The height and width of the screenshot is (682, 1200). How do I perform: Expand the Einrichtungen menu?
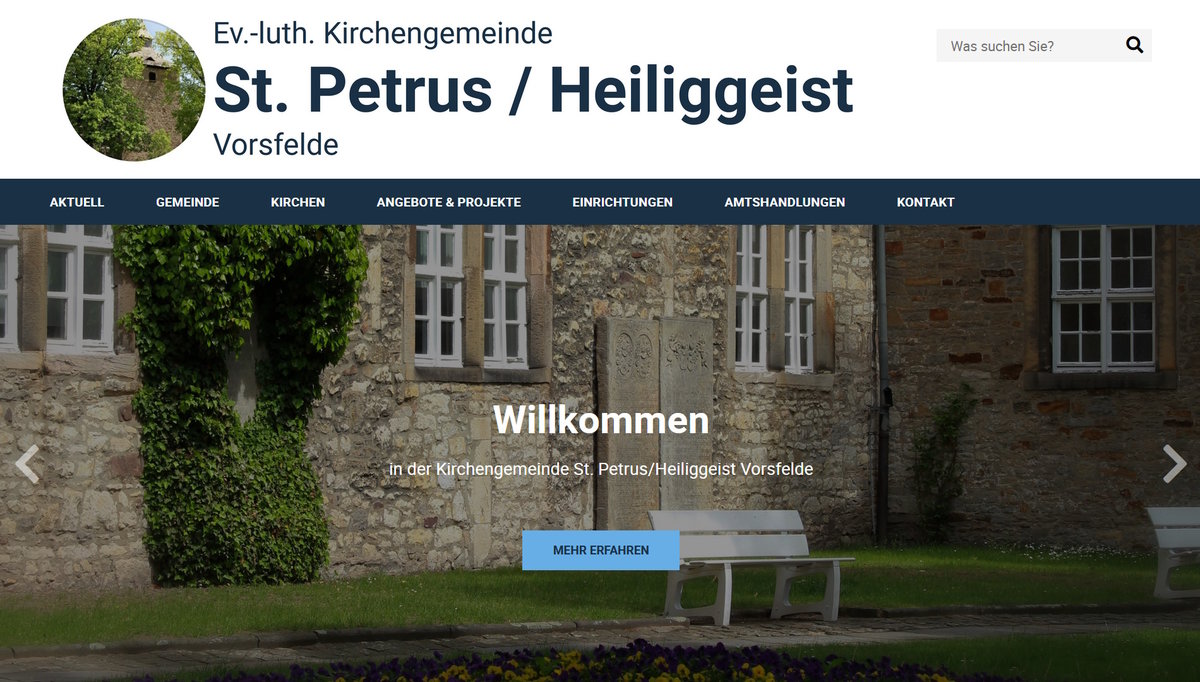[x=623, y=202]
